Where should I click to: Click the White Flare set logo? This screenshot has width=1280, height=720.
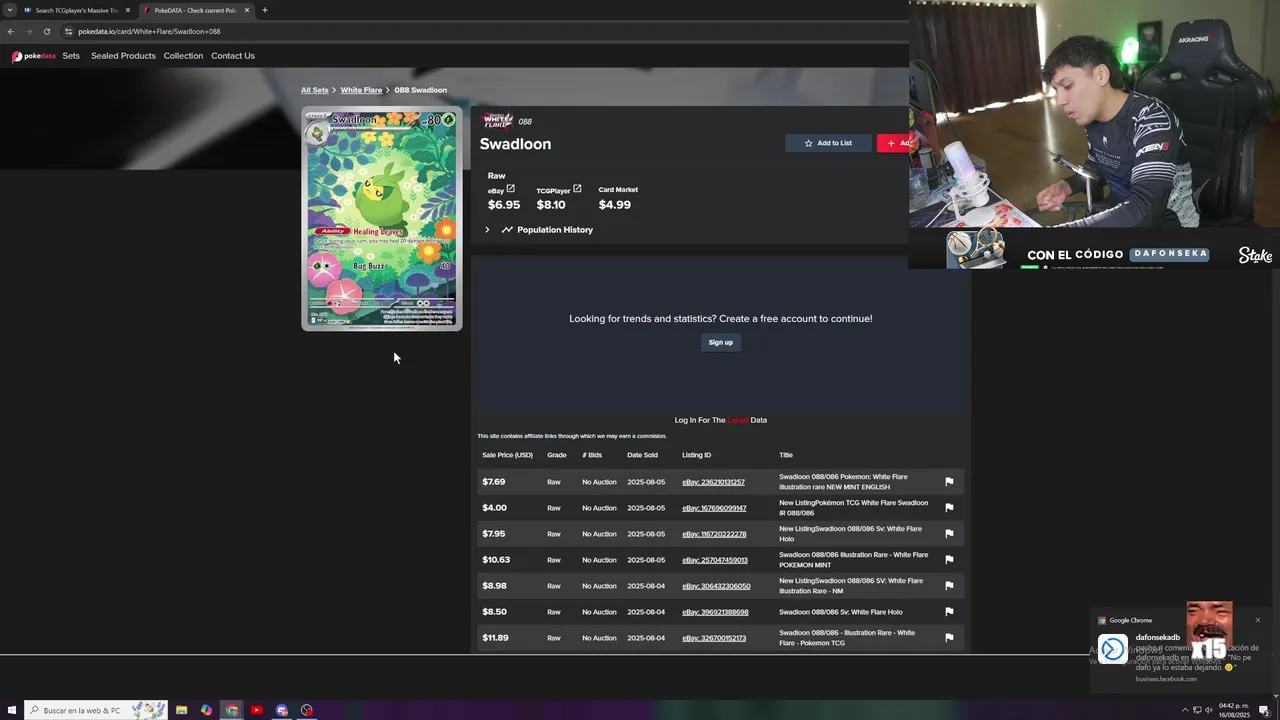pyautogui.click(x=498, y=121)
